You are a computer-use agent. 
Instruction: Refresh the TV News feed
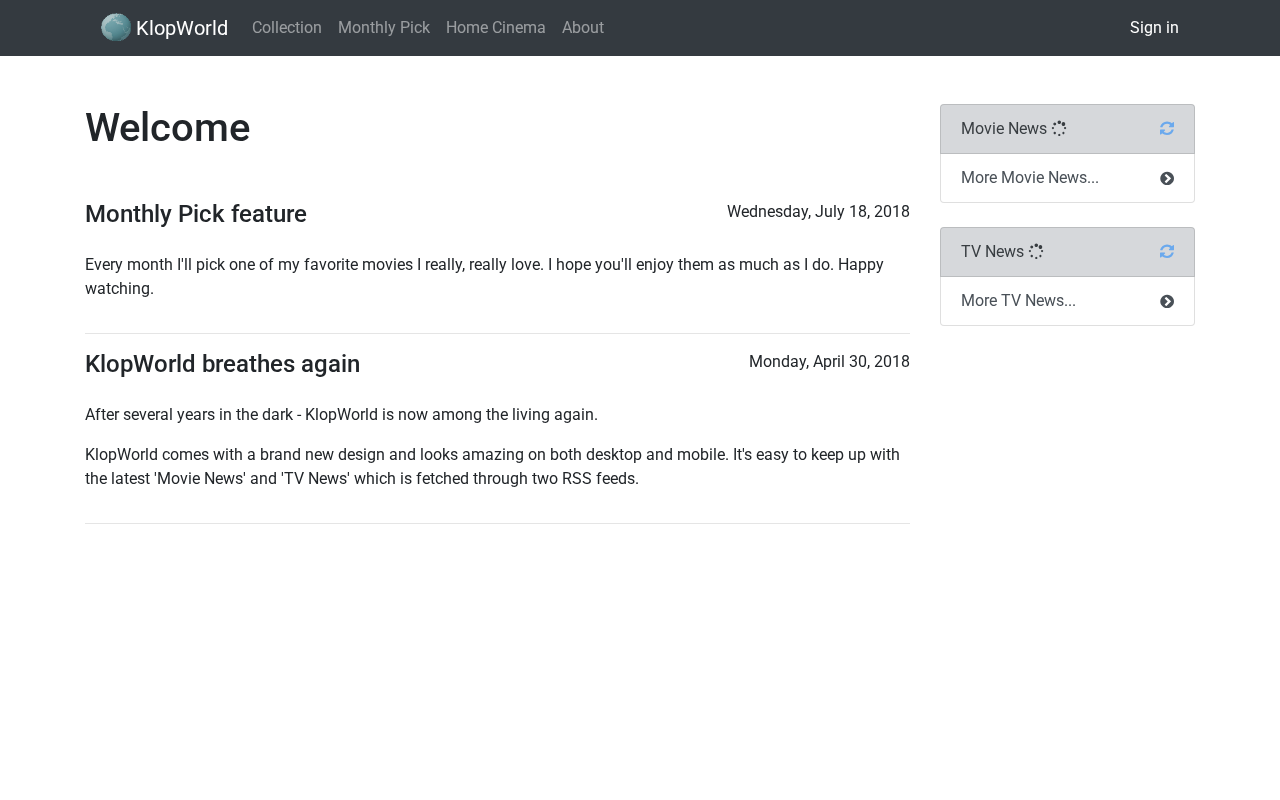coord(1167,252)
